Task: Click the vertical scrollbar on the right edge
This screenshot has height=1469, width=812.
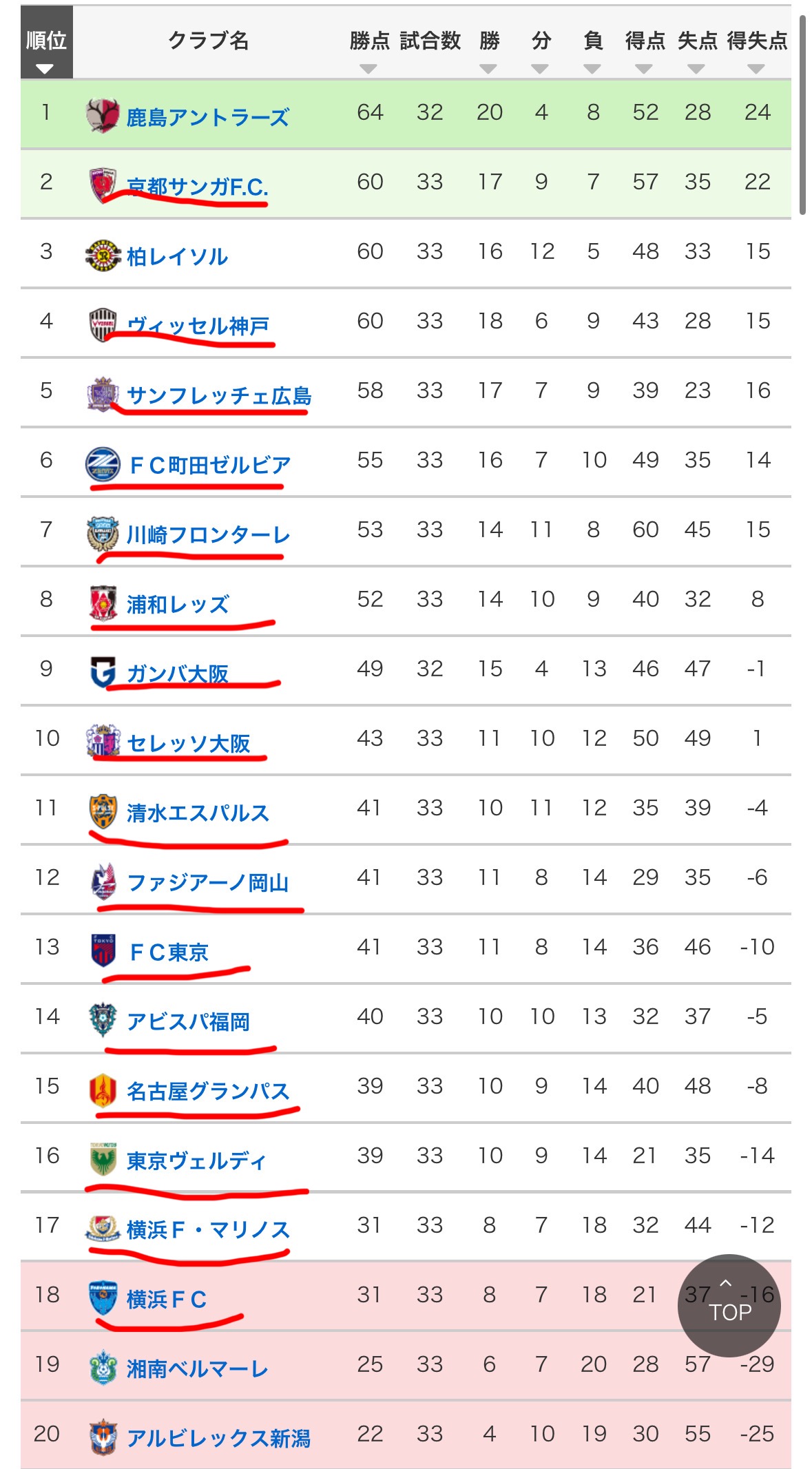Action: point(802,114)
